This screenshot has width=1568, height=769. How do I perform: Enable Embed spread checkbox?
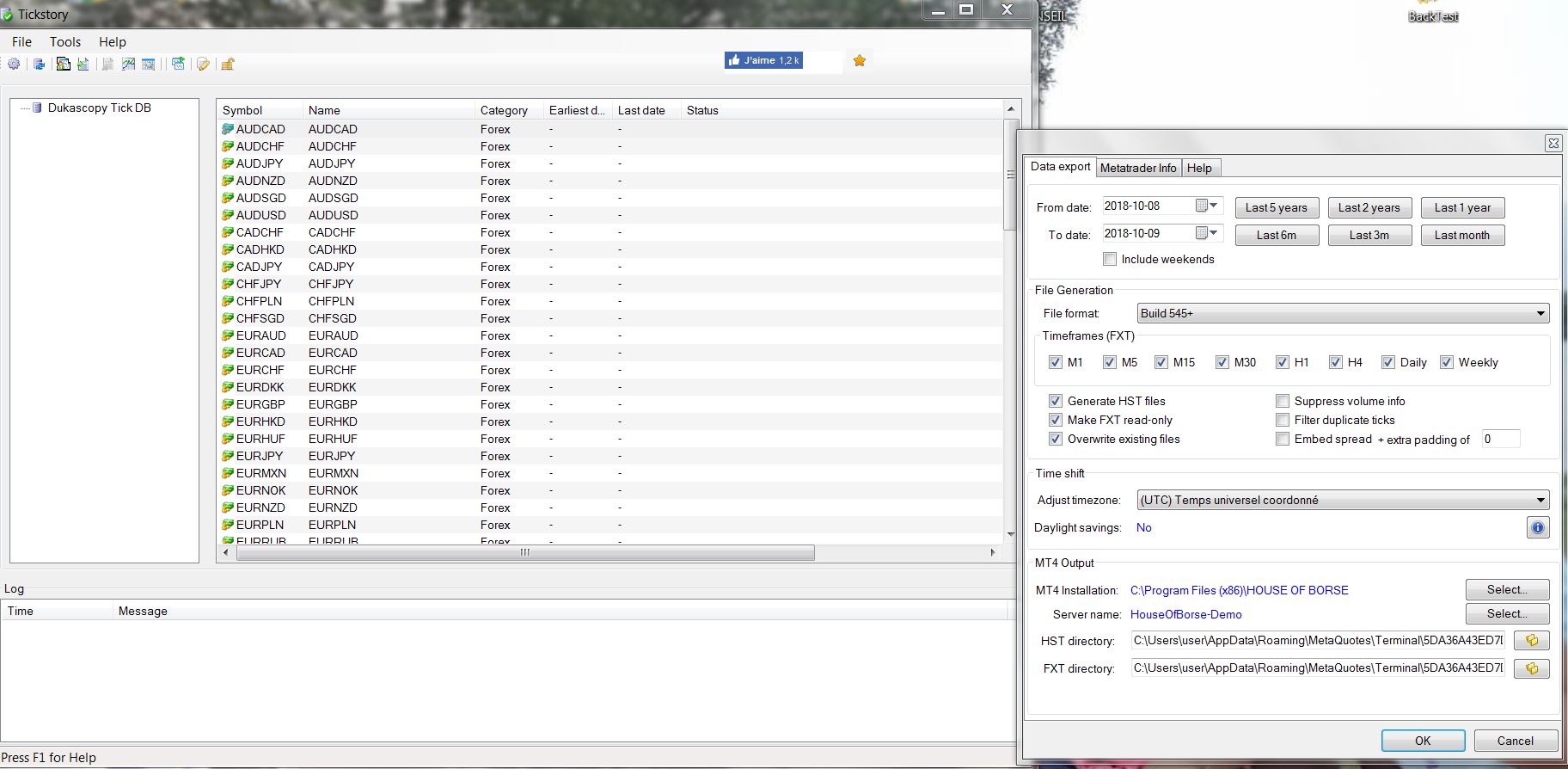(1283, 439)
